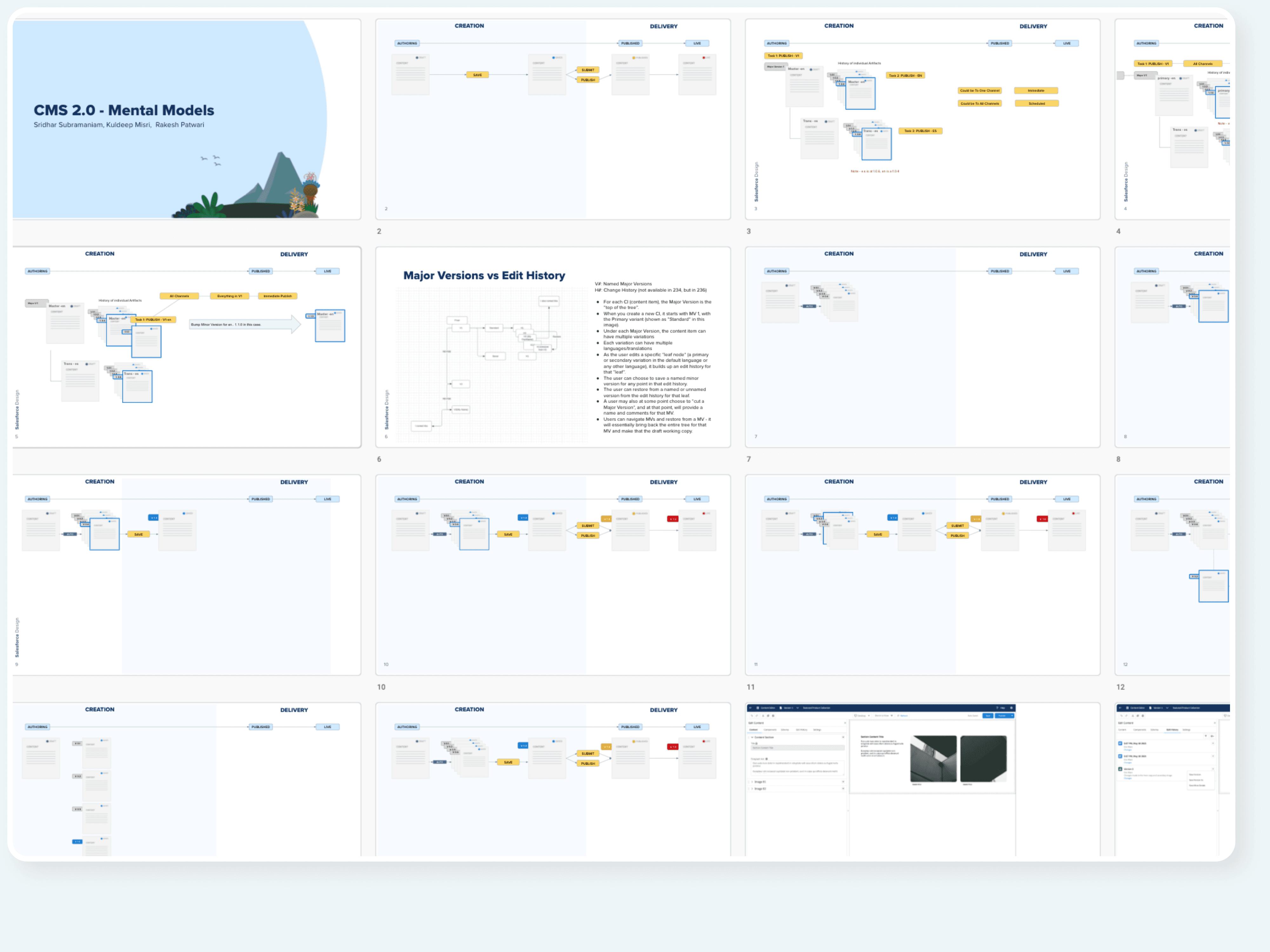Image resolution: width=1270 pixels, height=952 pixels.
Task: Click the Immediate Publish tag on slide 5
Action: [277, 296]
